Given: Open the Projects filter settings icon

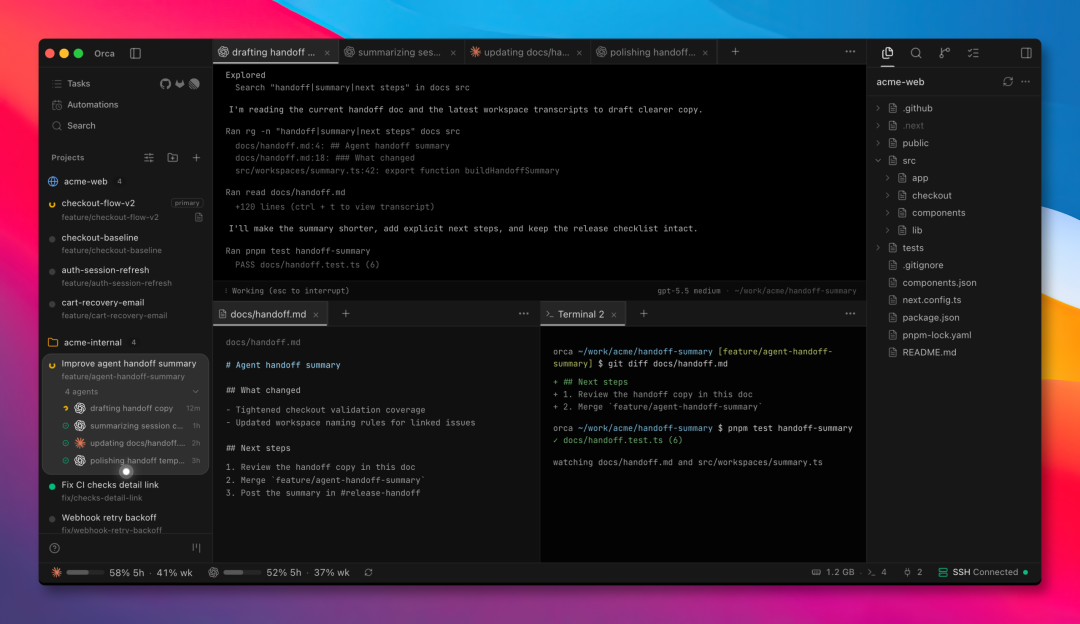Looking at the screenshot, I should [149, 158].
